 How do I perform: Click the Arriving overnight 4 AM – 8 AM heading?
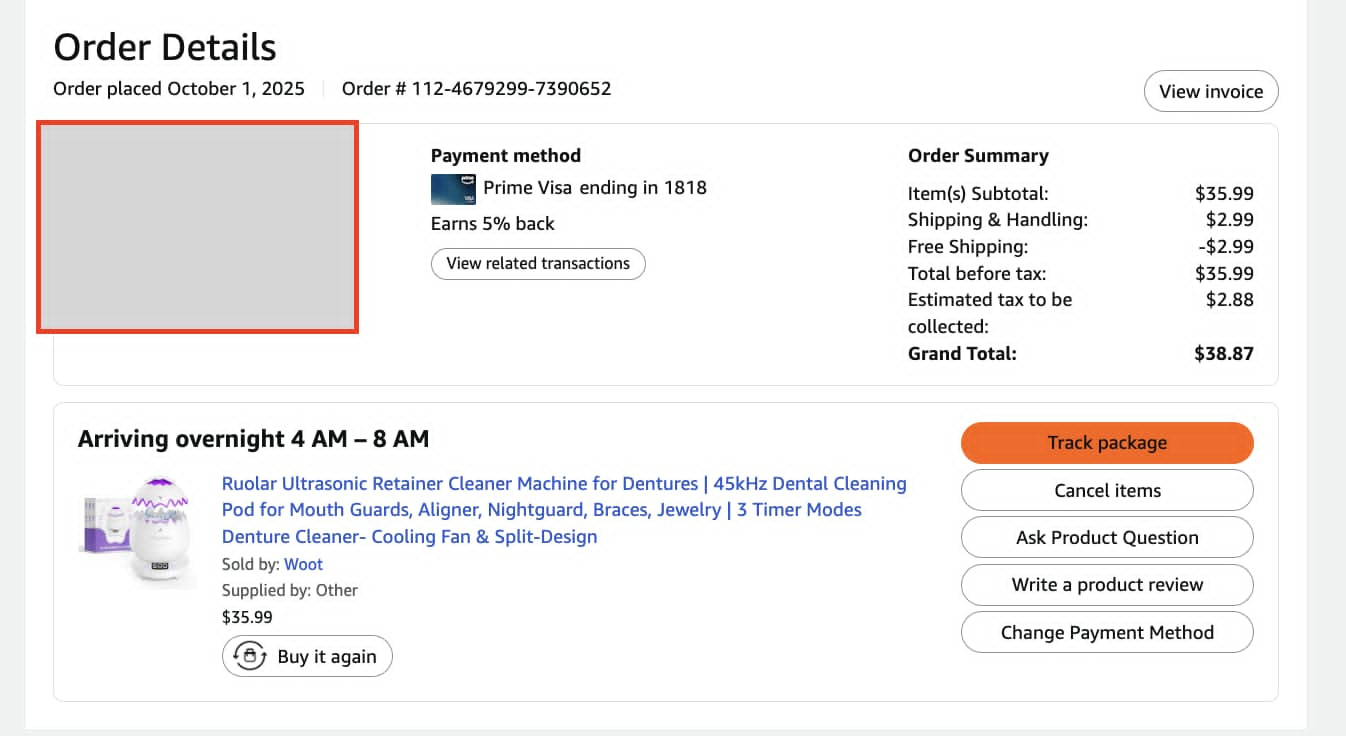(253, 439)
